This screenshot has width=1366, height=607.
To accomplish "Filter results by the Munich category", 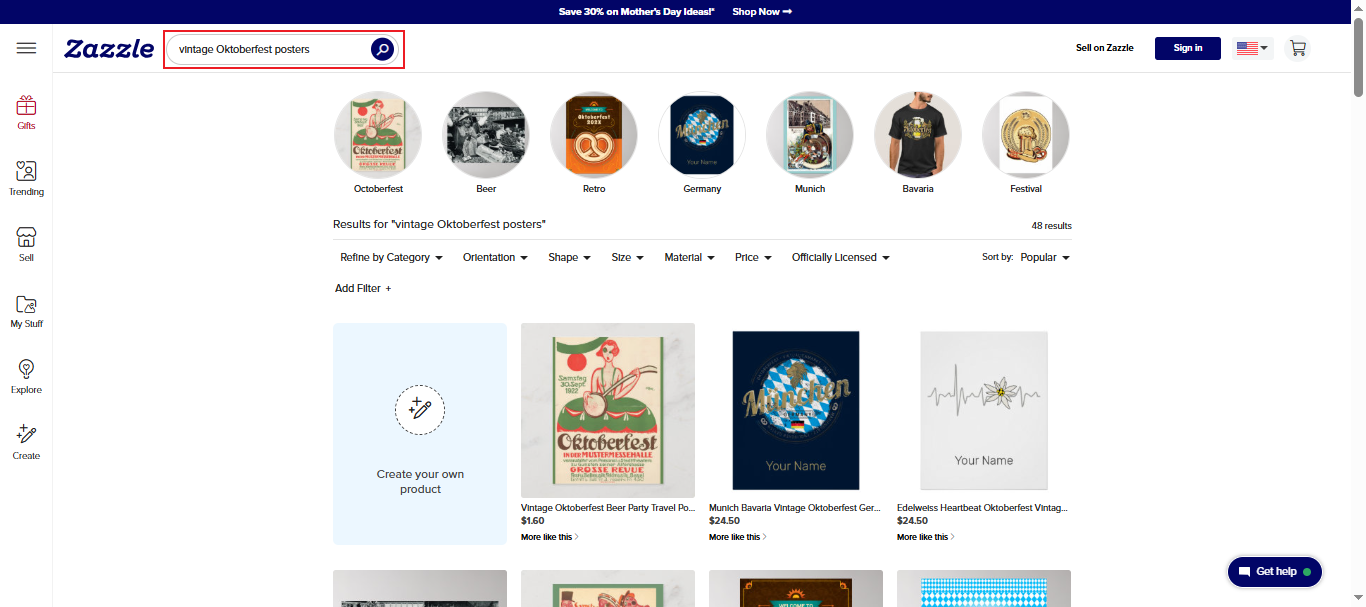I will tap(809, 135).
